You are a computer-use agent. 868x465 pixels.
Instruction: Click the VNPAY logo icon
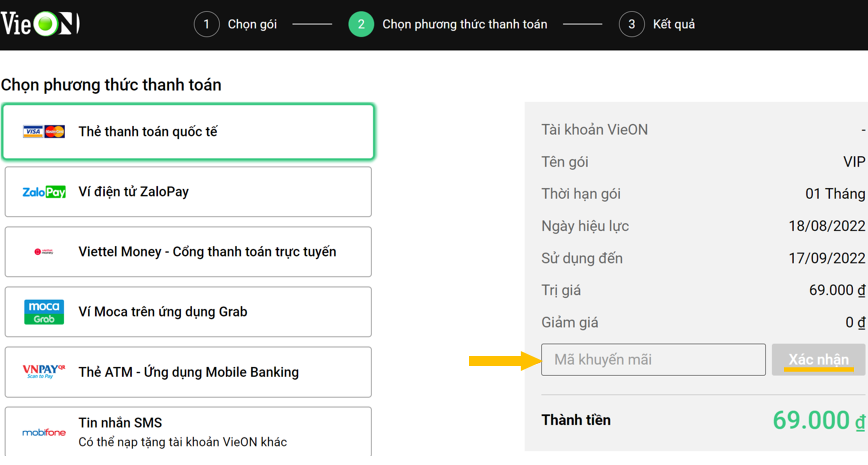click(x=44, y=372)
